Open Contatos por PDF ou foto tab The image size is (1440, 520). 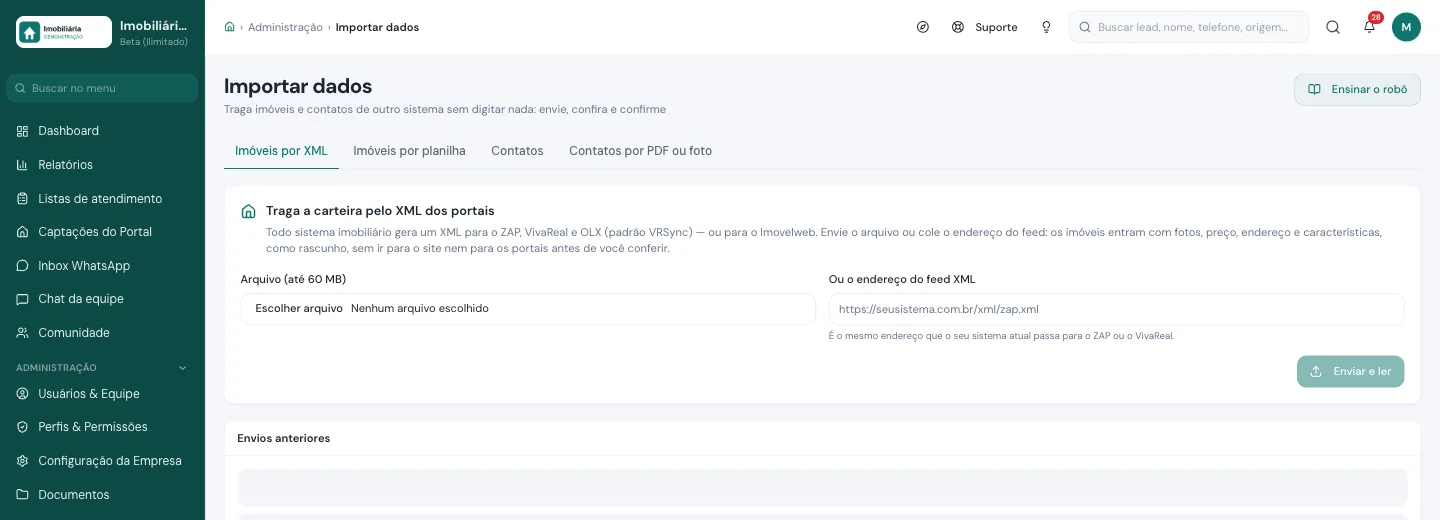(640, 151)
